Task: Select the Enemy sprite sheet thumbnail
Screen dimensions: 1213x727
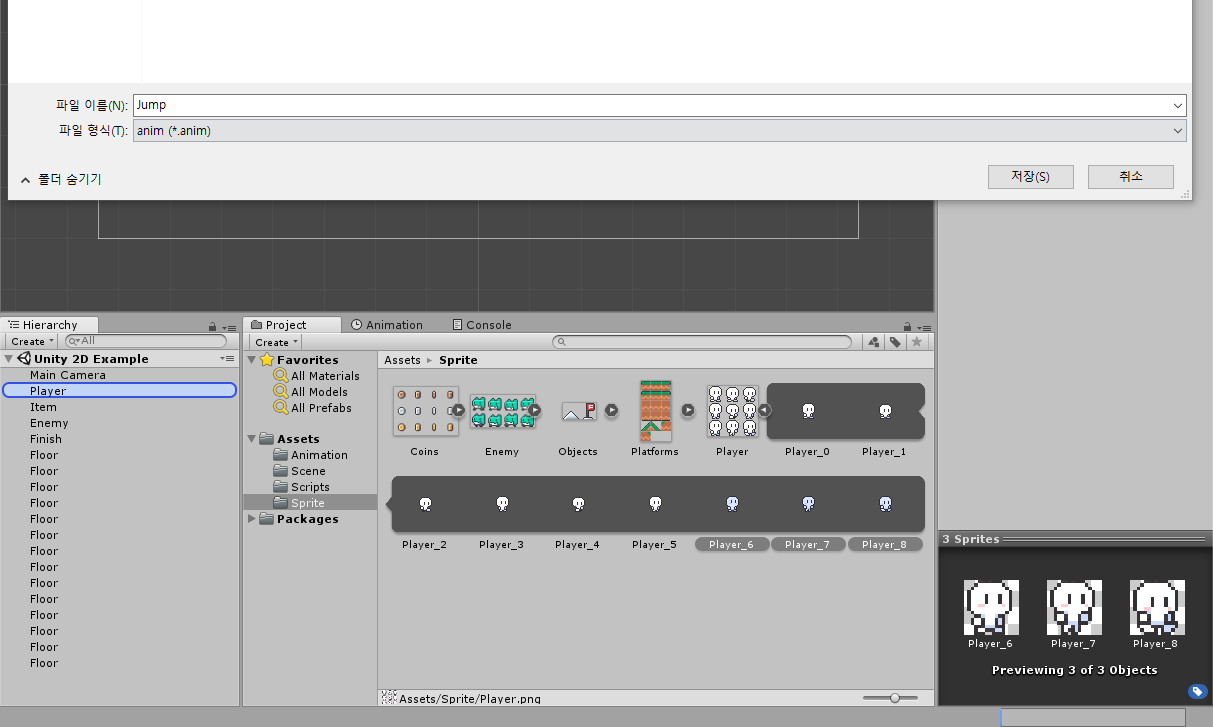Action: (502, 411)
